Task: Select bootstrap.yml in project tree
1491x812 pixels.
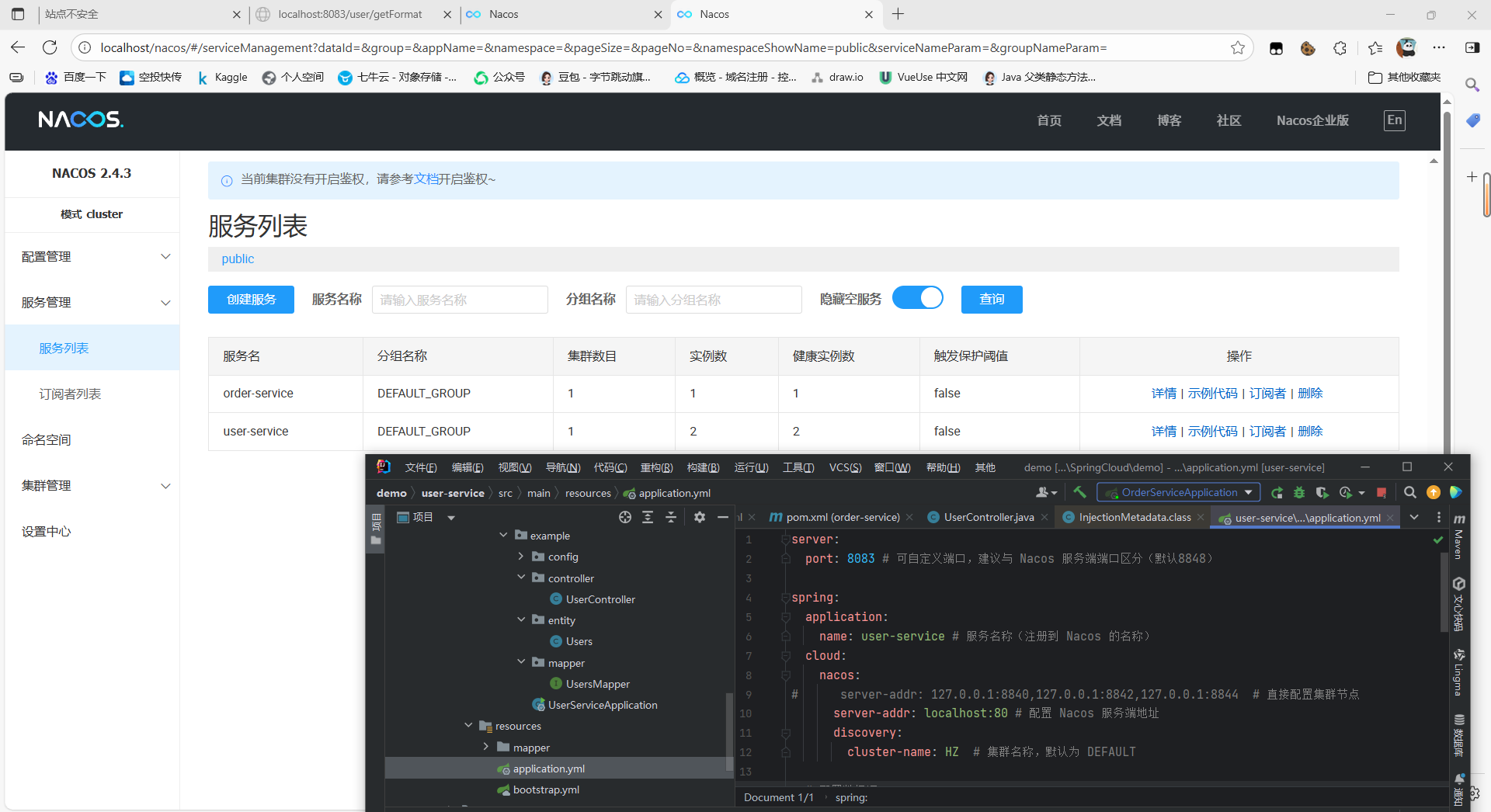Action: click(546, 789)
